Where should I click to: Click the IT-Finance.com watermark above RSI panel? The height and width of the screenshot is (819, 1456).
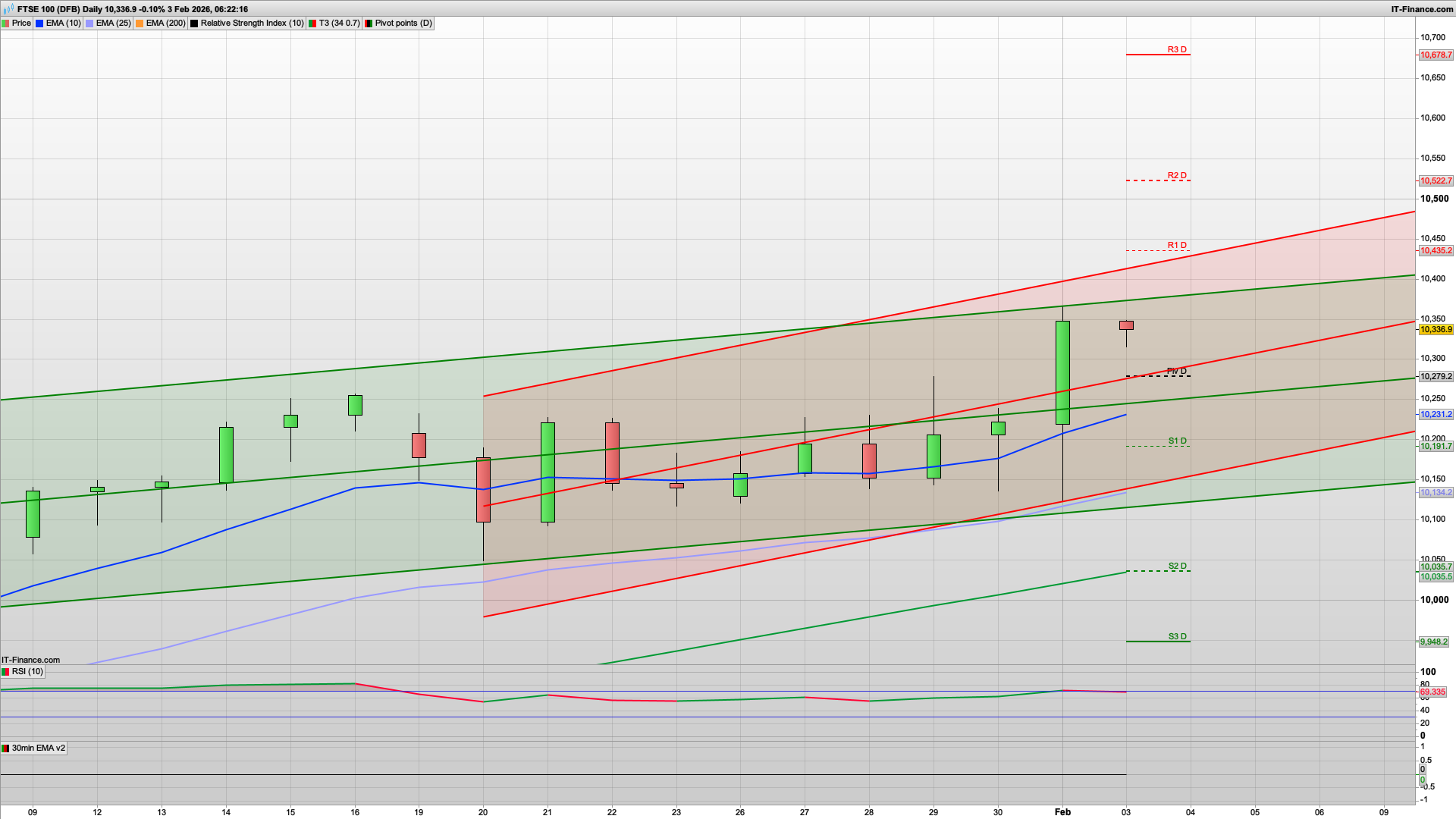[29, 660]
